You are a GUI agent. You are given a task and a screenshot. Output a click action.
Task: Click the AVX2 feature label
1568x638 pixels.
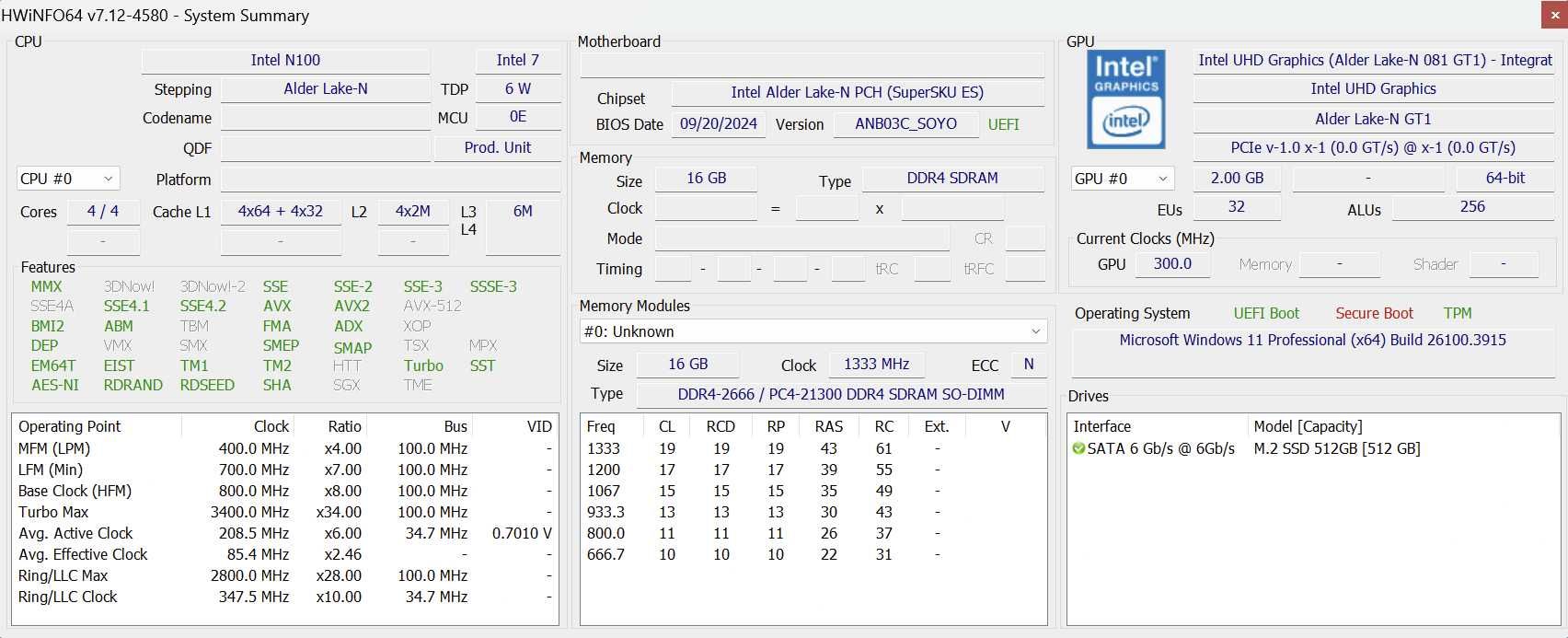pos(352,306)
